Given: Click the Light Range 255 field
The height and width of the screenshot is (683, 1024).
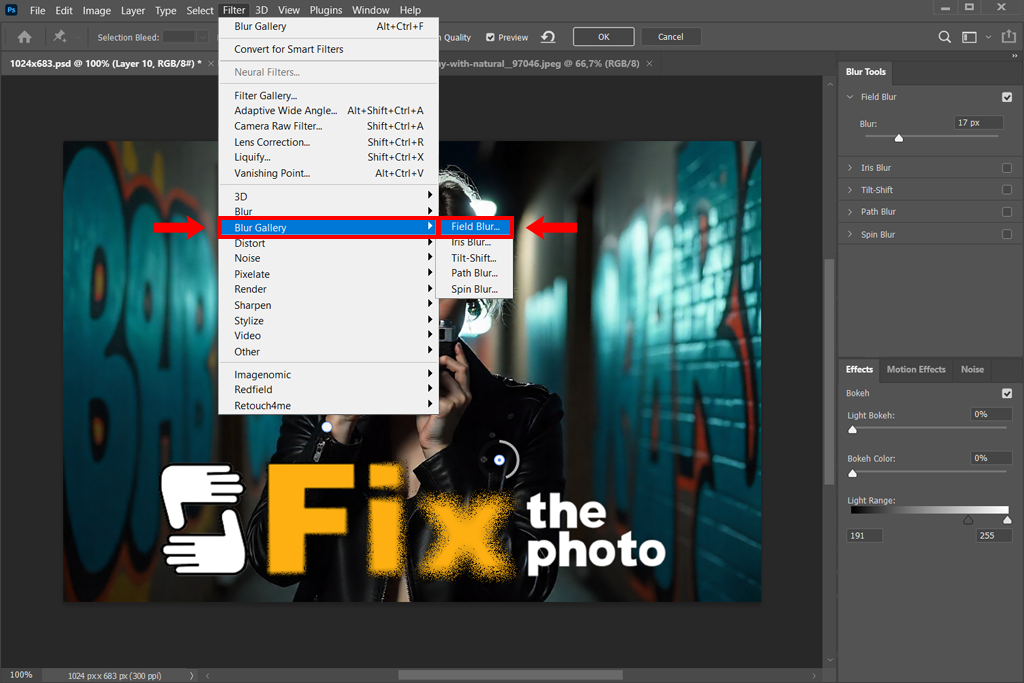Looking at the screenshot, I should point(994,535).
